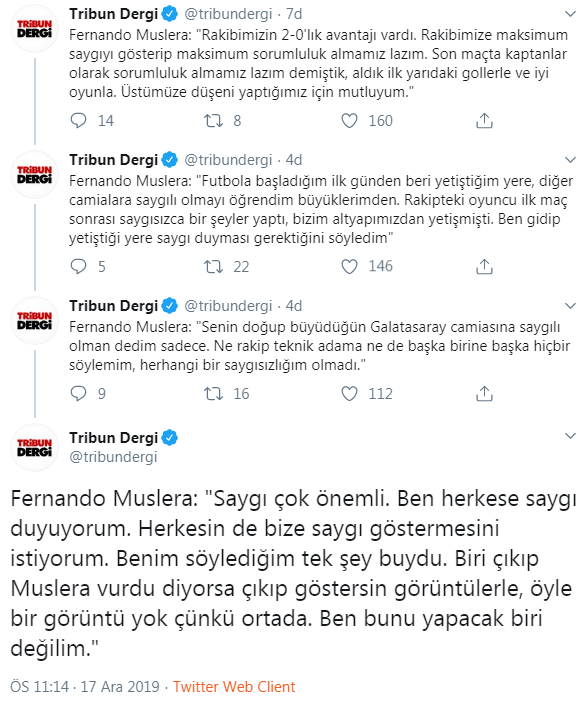587x704 pixels.
Task: Reply to the tweet with 9 replies
Action: coord(79,393)
